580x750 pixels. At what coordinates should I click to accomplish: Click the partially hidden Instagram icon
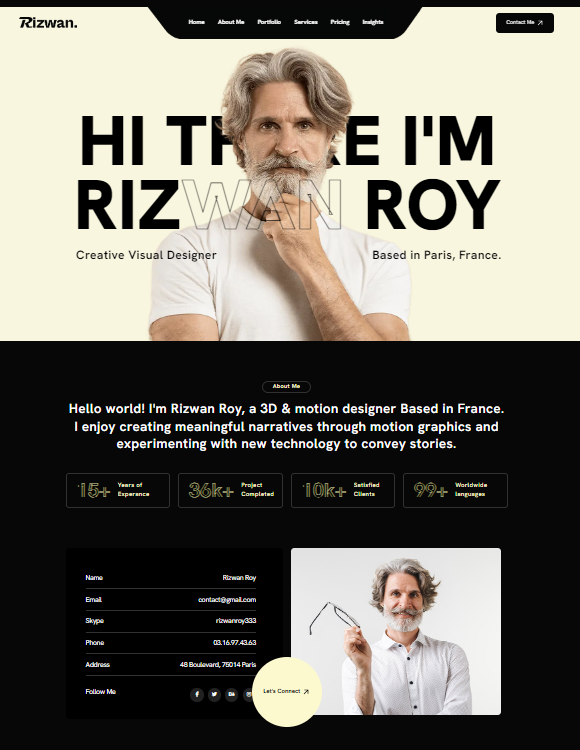tap(248, 694)
